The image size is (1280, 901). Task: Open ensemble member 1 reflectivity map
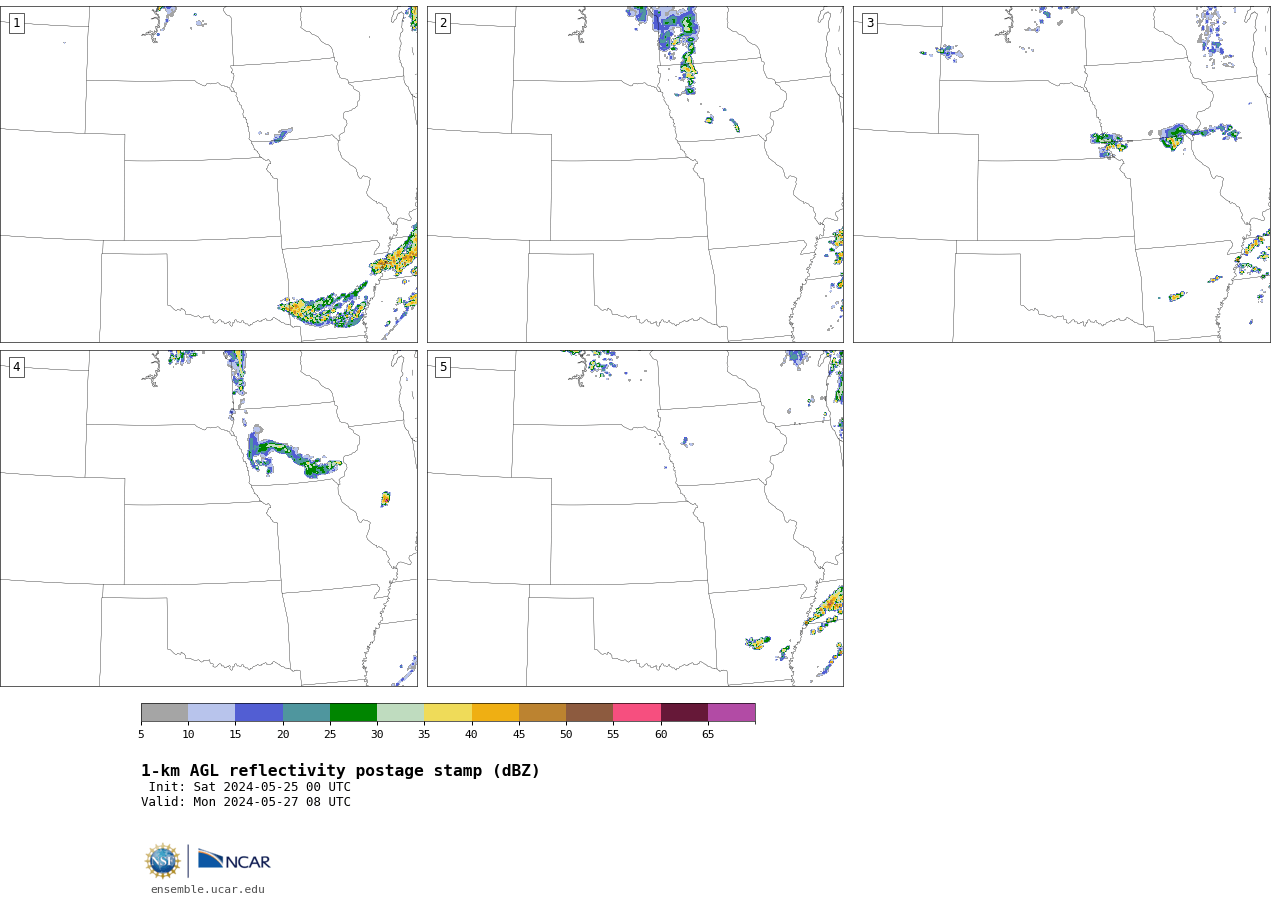click(209, 174)
